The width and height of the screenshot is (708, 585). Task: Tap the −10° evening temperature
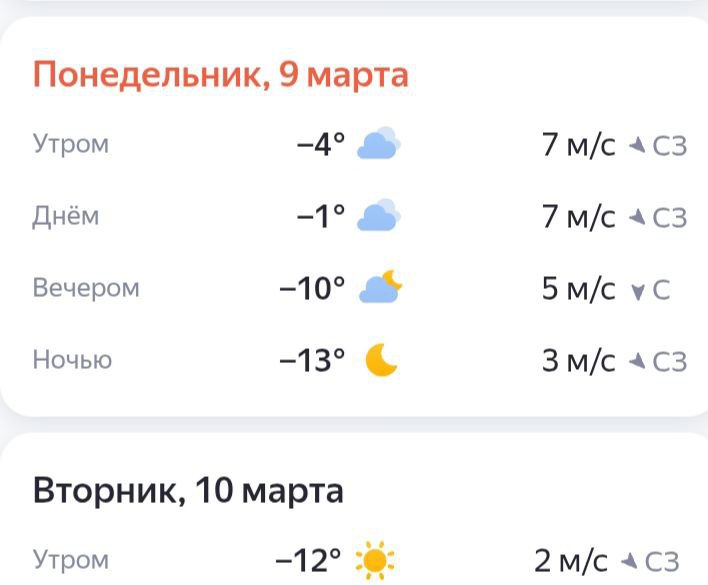(x=312, y=288)
